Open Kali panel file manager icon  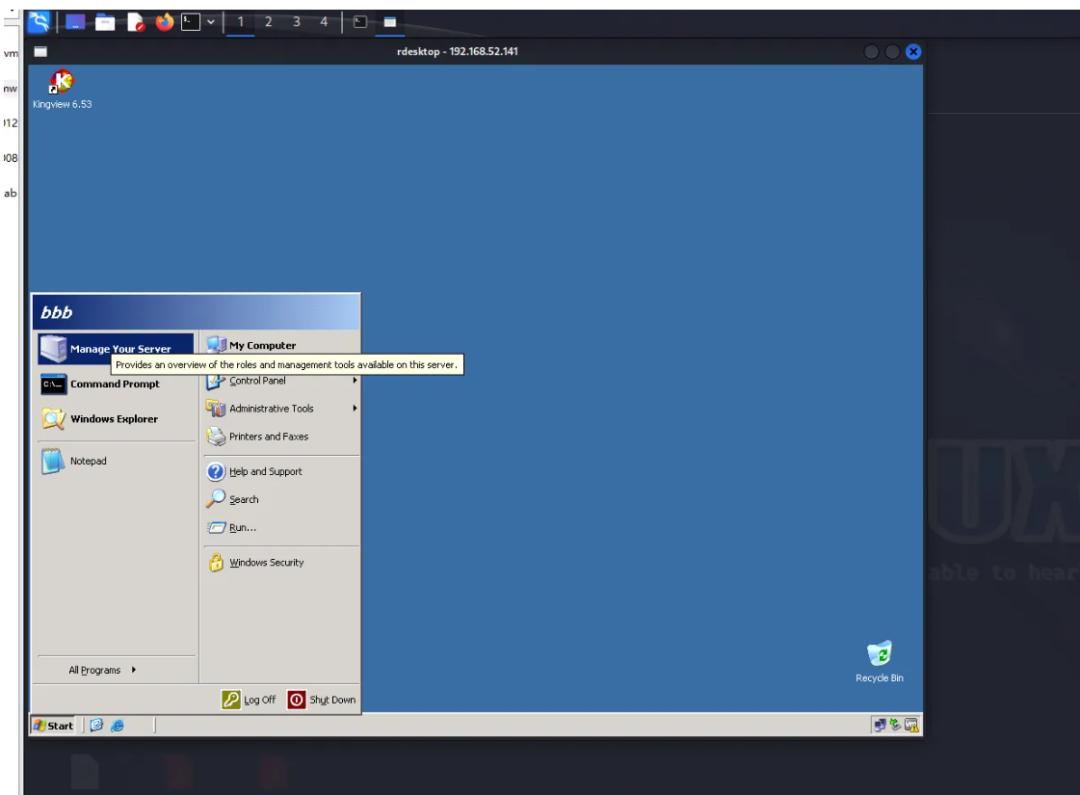(x=105, y=22)
